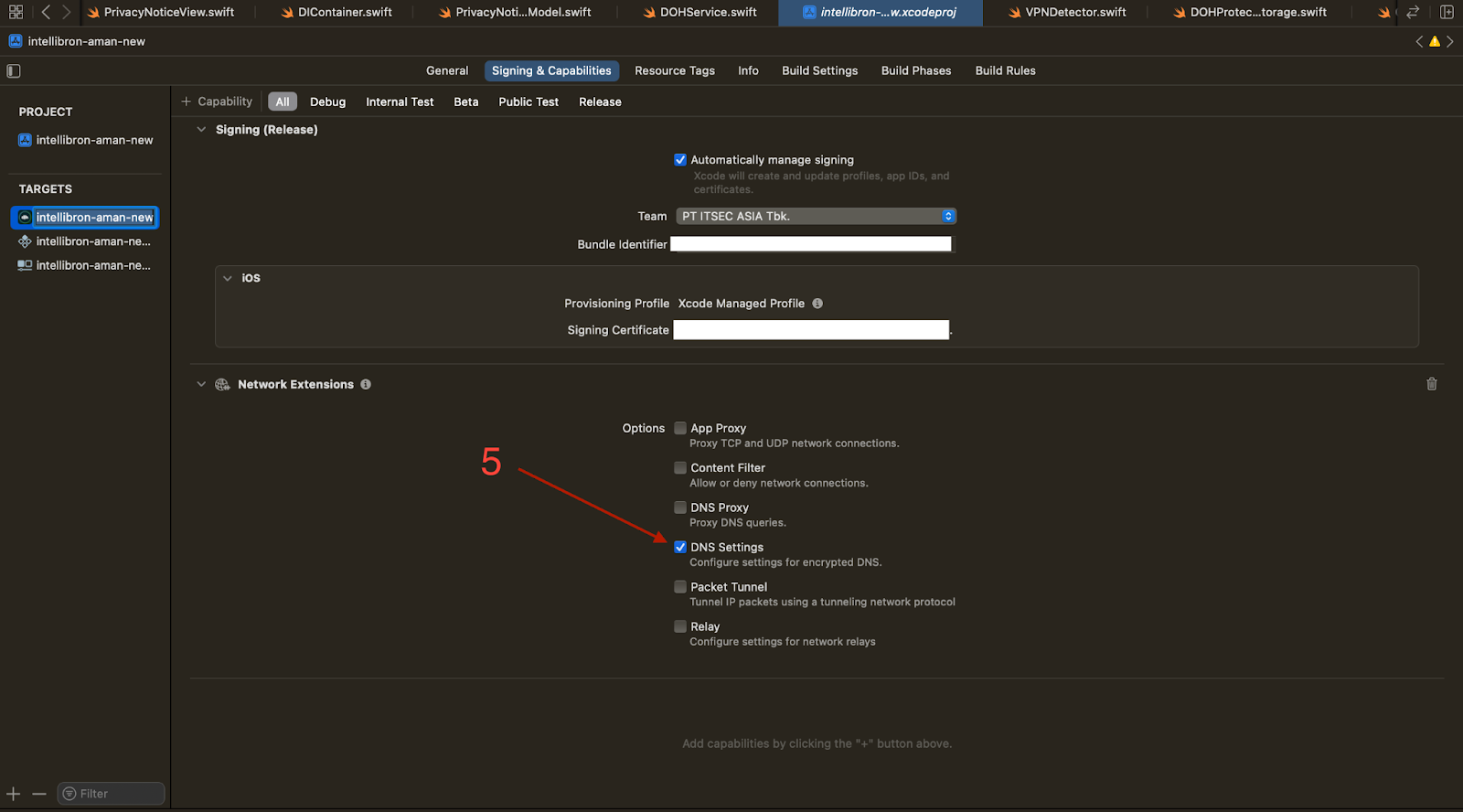Click the targets Filter field
This screenshot has height=812, width=1463.
click(111, 794)
